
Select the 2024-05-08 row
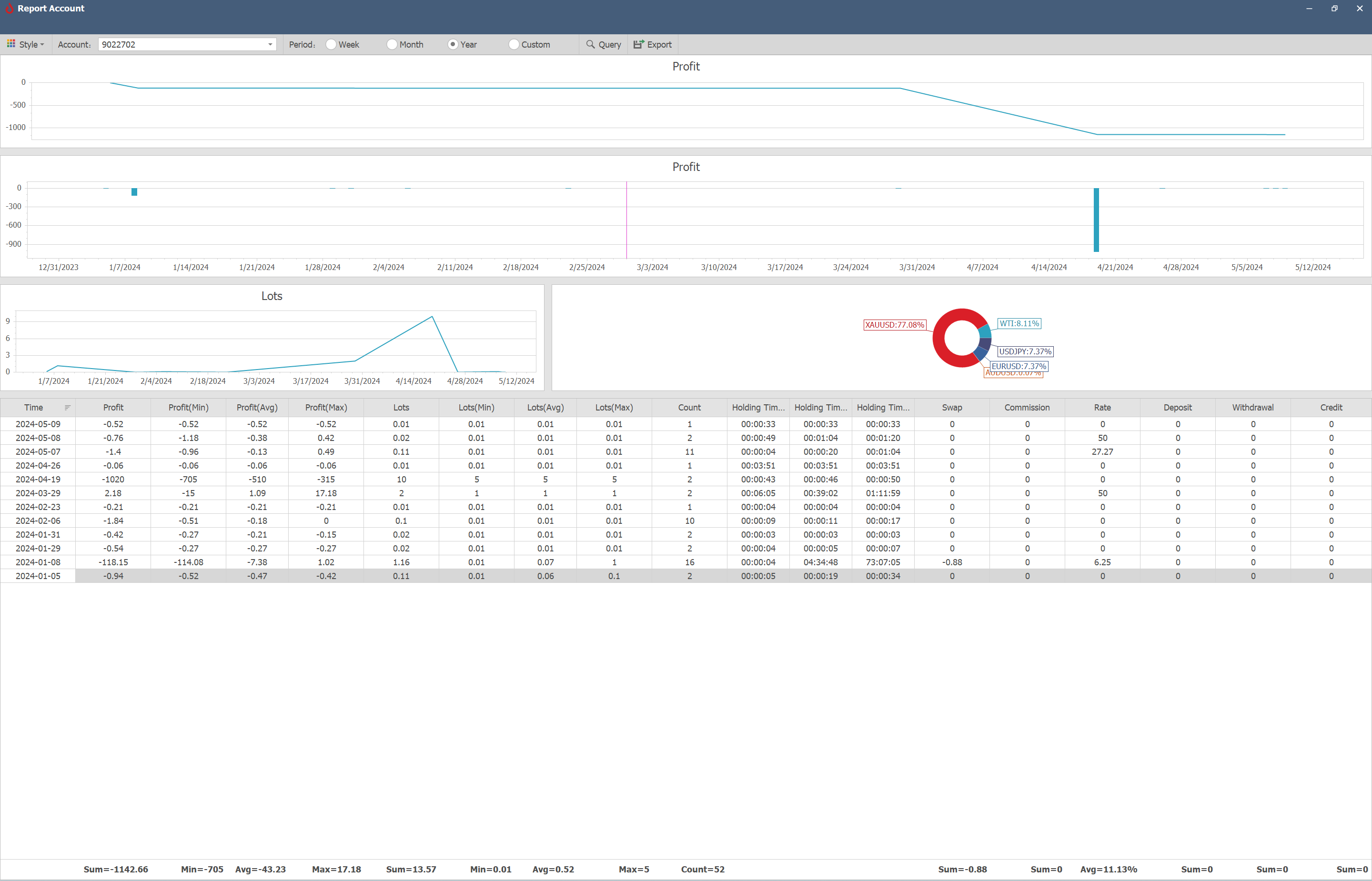[x=686, y=438]
